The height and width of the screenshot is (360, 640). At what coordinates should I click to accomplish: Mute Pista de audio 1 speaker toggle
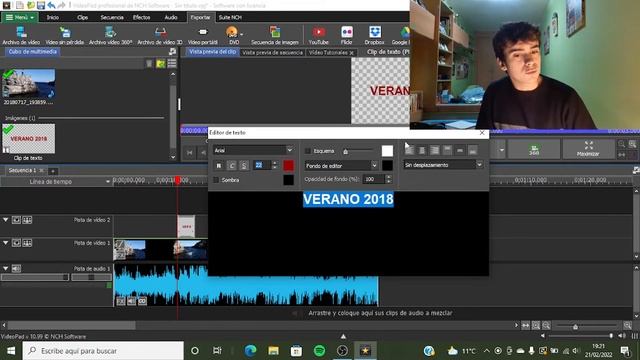pyautogui.click(x=16, y=269)
